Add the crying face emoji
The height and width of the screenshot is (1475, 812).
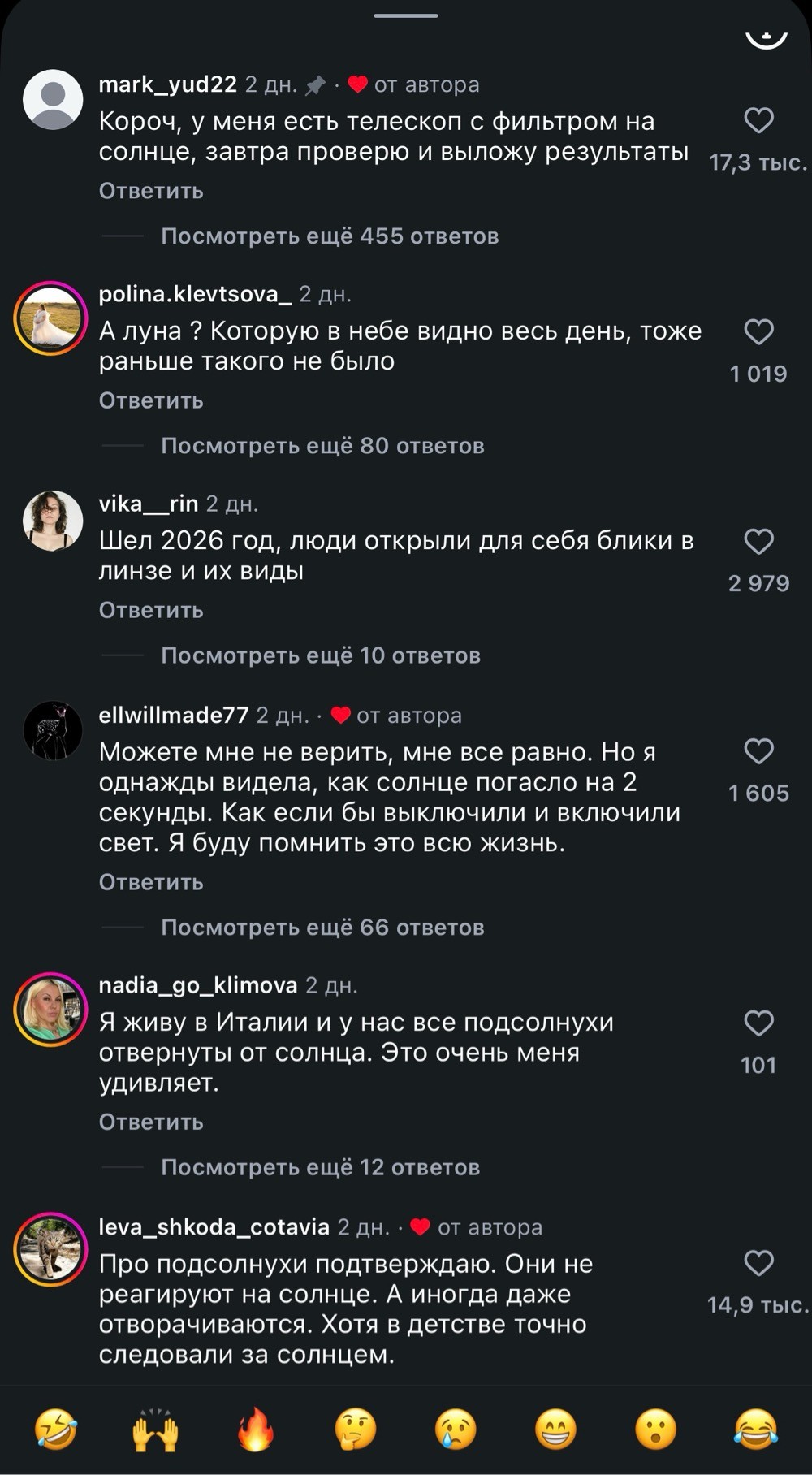pos(456,1429)
